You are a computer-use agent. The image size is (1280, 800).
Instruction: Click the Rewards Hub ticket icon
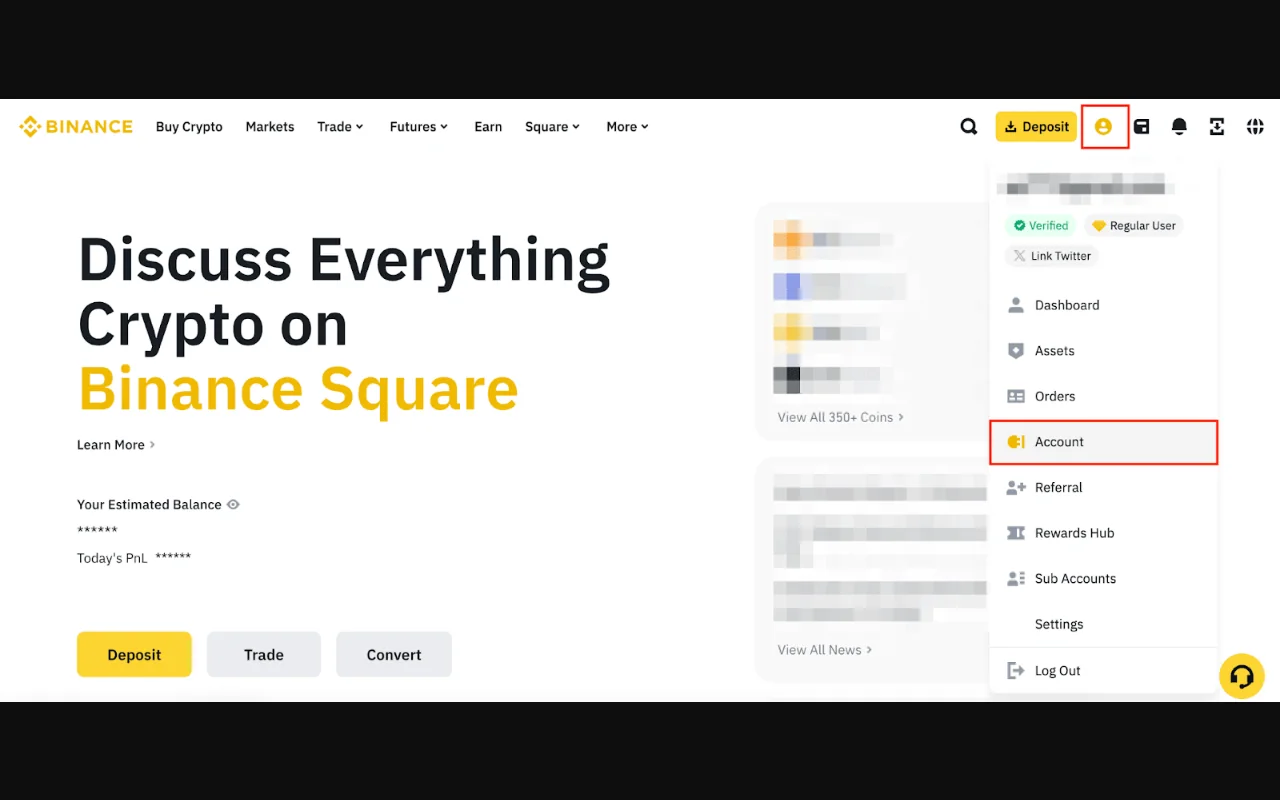(1016, 533)
